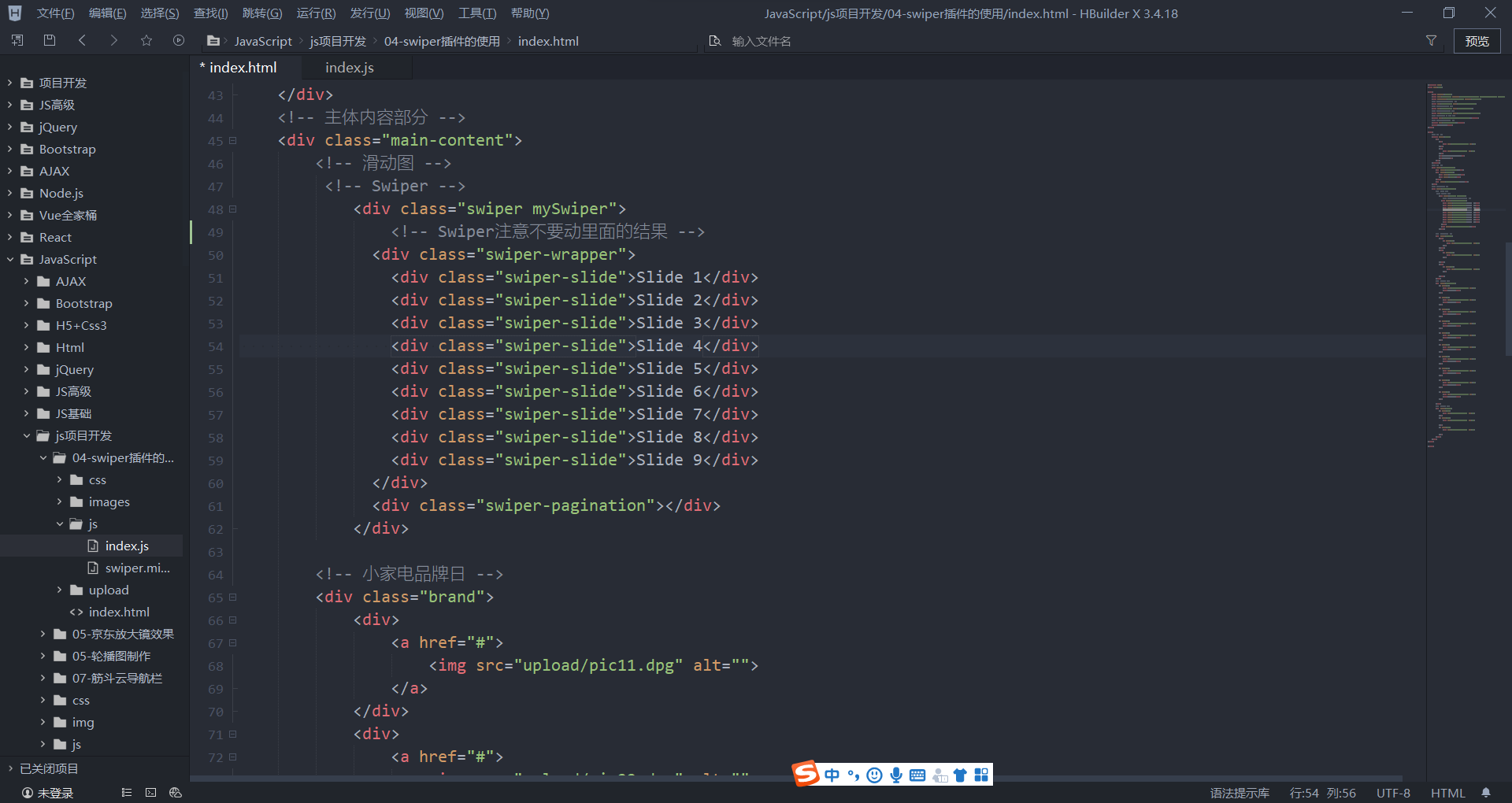Save the file using the save icon
Image resolution: width=1512 pixels, height=803 pixels.
coord(49,40)
